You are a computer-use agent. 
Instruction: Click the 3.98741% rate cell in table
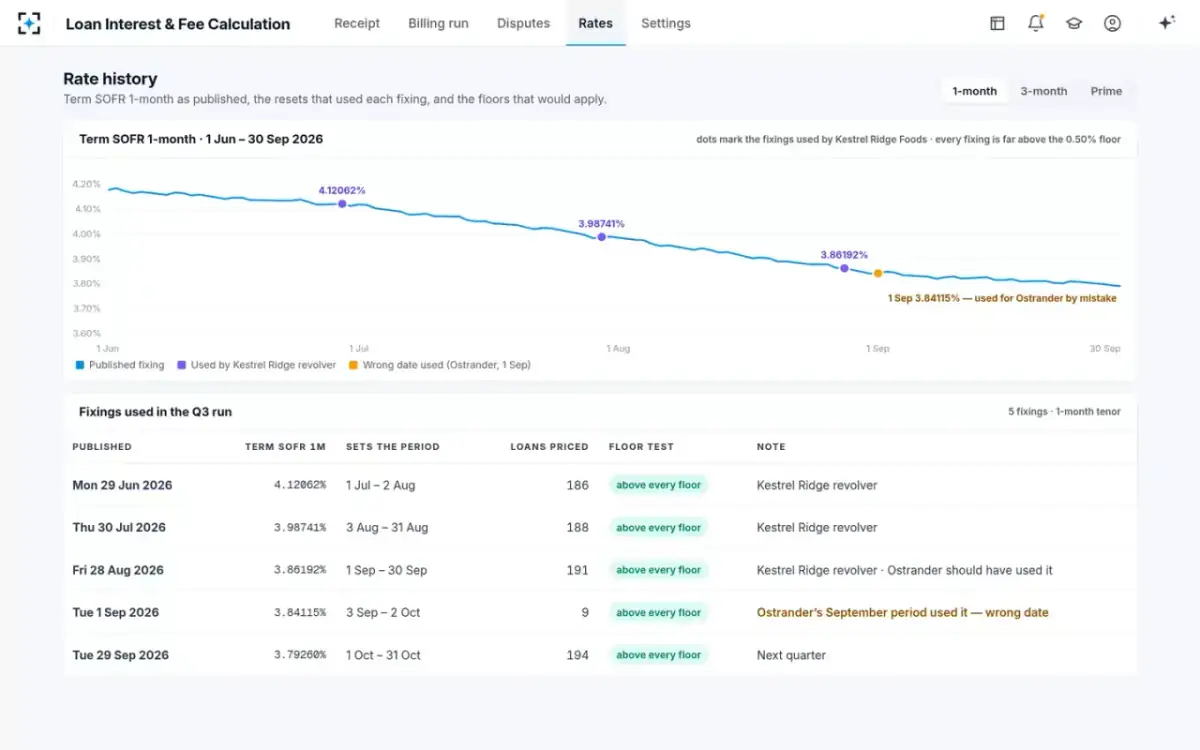point(300,527)
